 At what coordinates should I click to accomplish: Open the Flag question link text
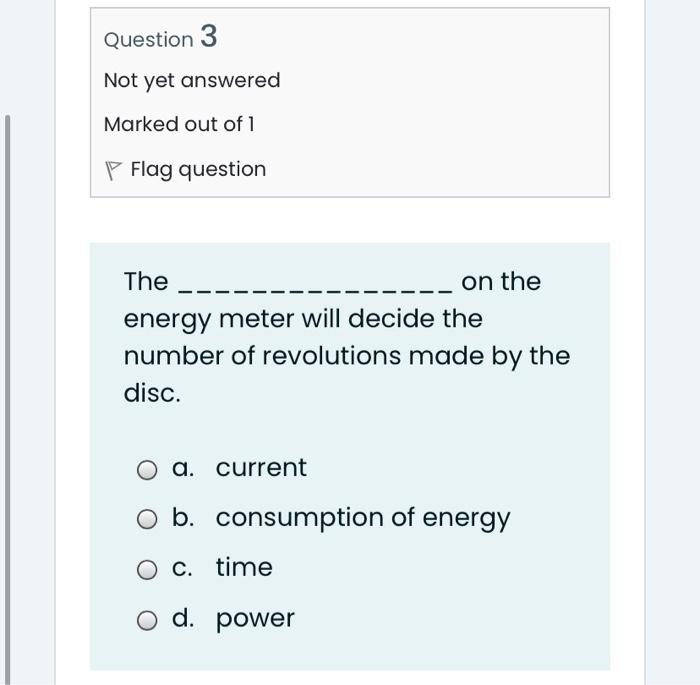pos(198,170)
